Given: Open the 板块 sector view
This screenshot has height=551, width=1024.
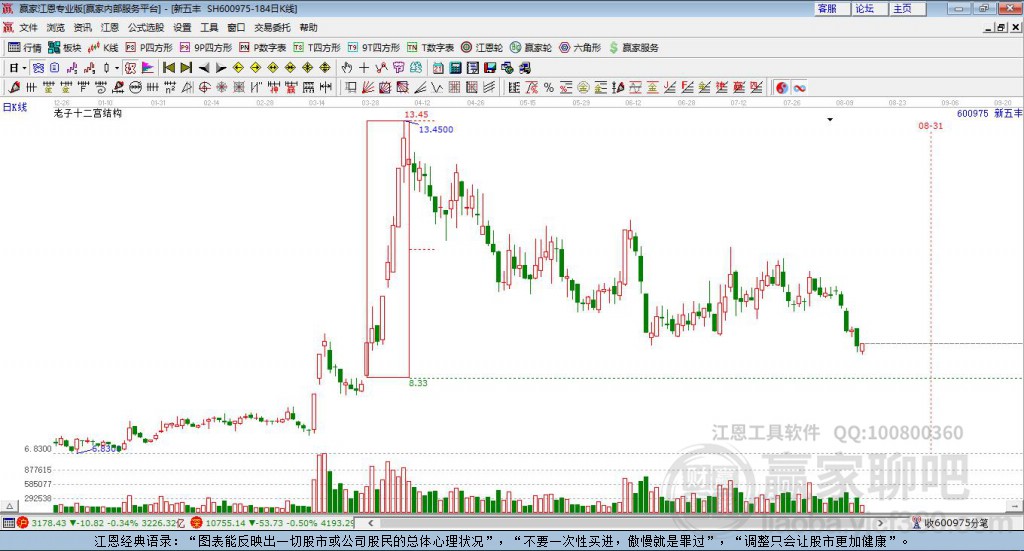Looking at the screenshot, I should 64,48.
